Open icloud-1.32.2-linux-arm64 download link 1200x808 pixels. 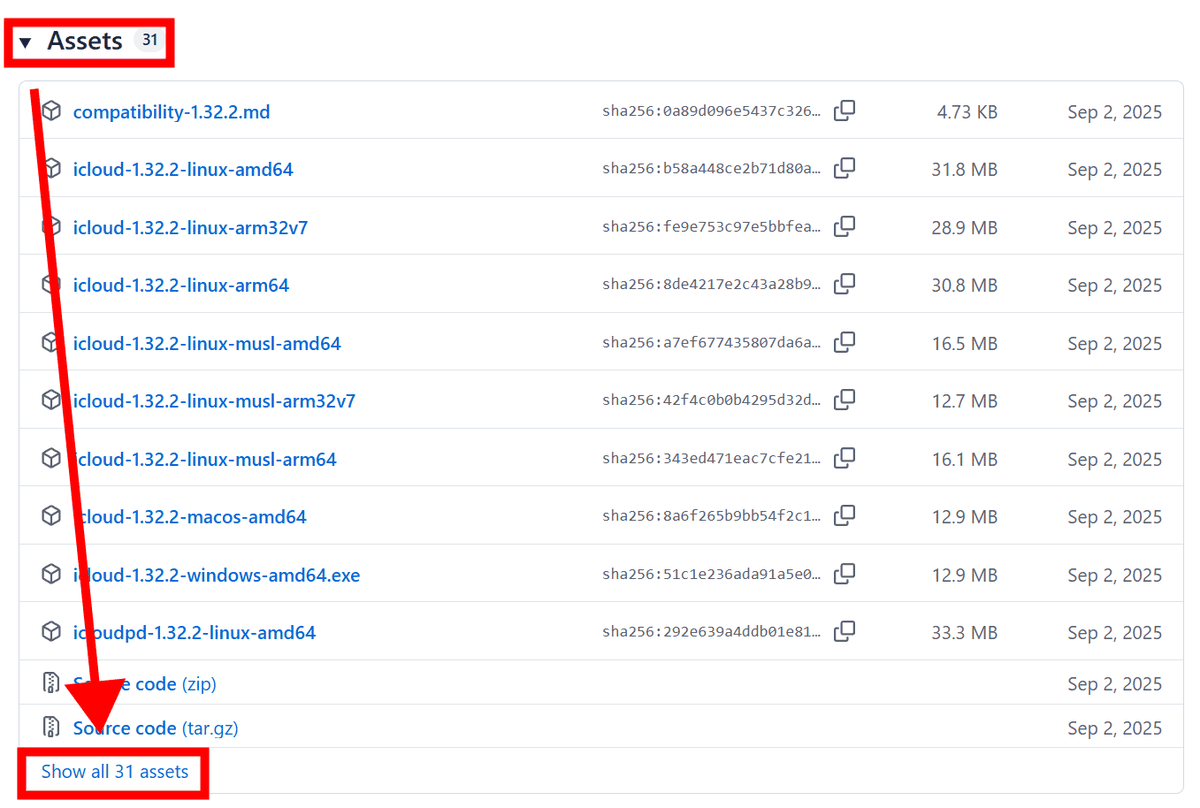click(181, 286)
